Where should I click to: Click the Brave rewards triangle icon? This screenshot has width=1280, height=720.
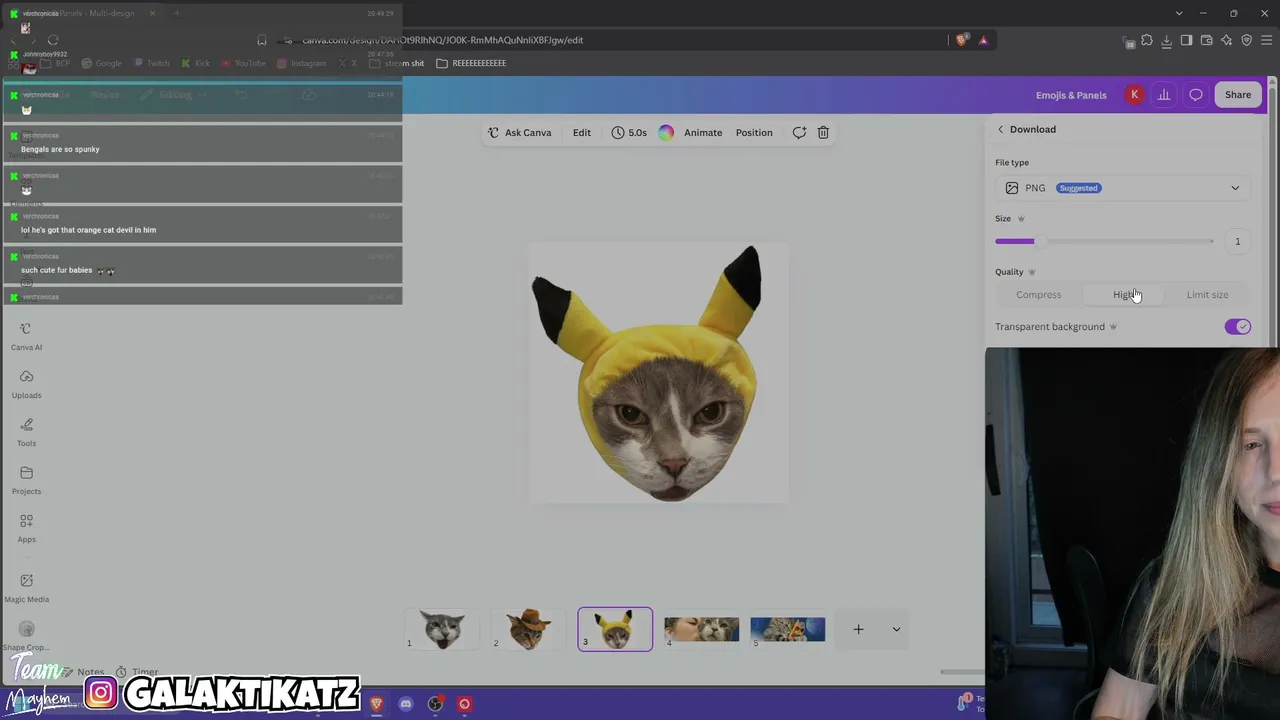[x=984, y=40]
